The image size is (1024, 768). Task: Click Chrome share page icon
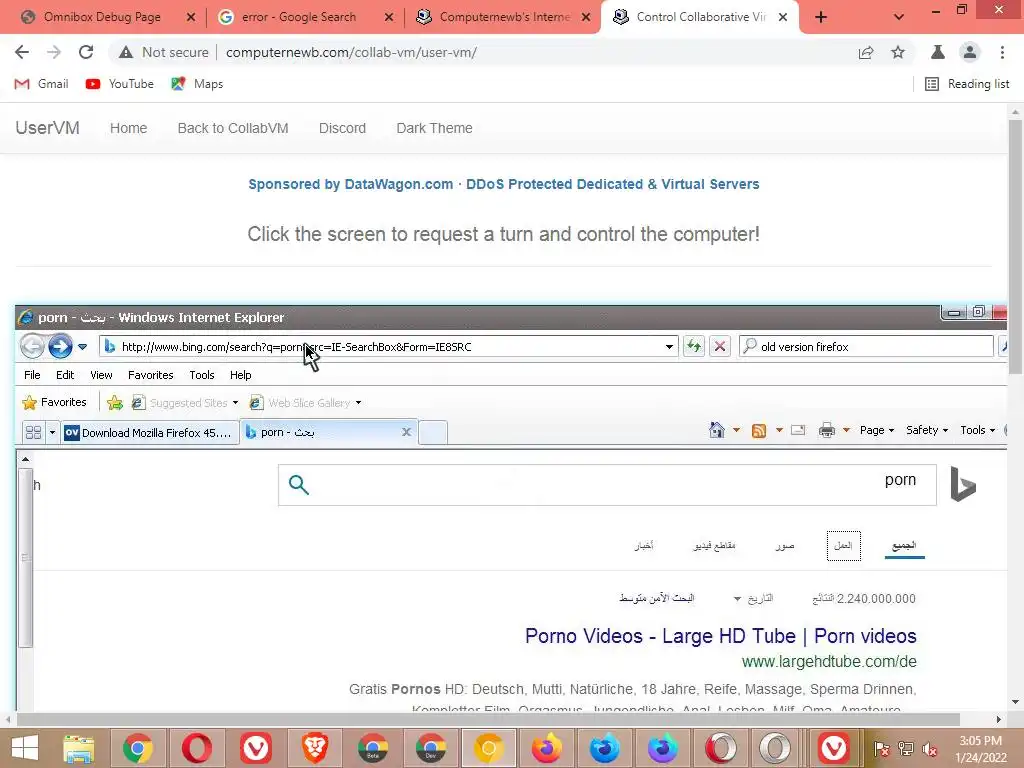(x=866, y=52)
